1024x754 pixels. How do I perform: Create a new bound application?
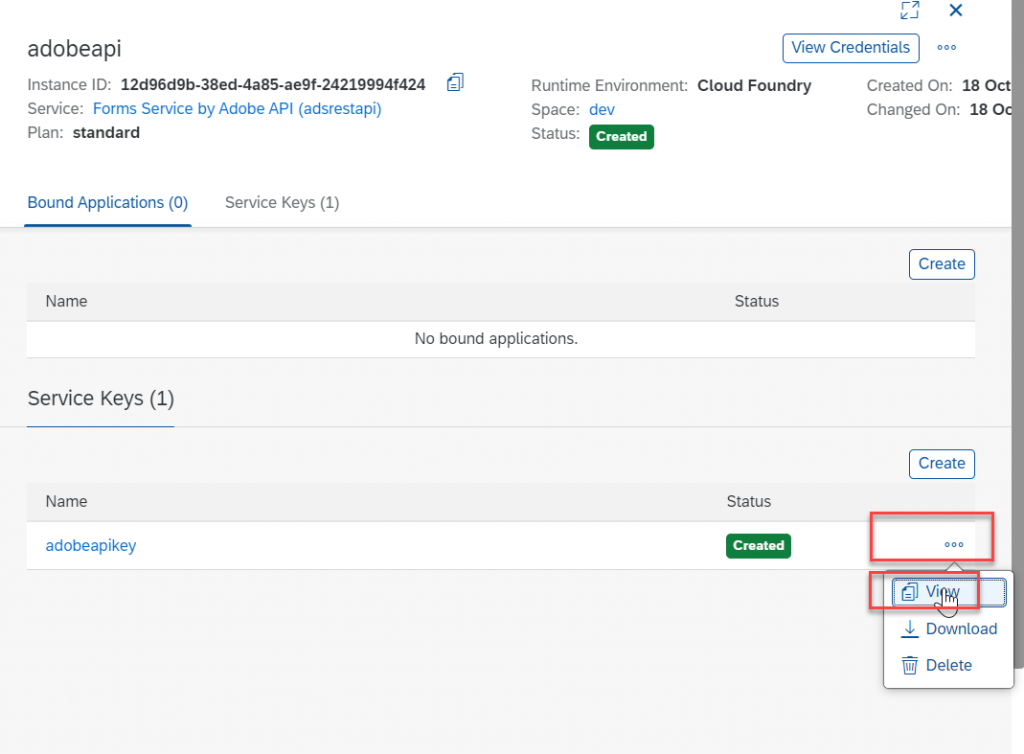tap(941, 264)
